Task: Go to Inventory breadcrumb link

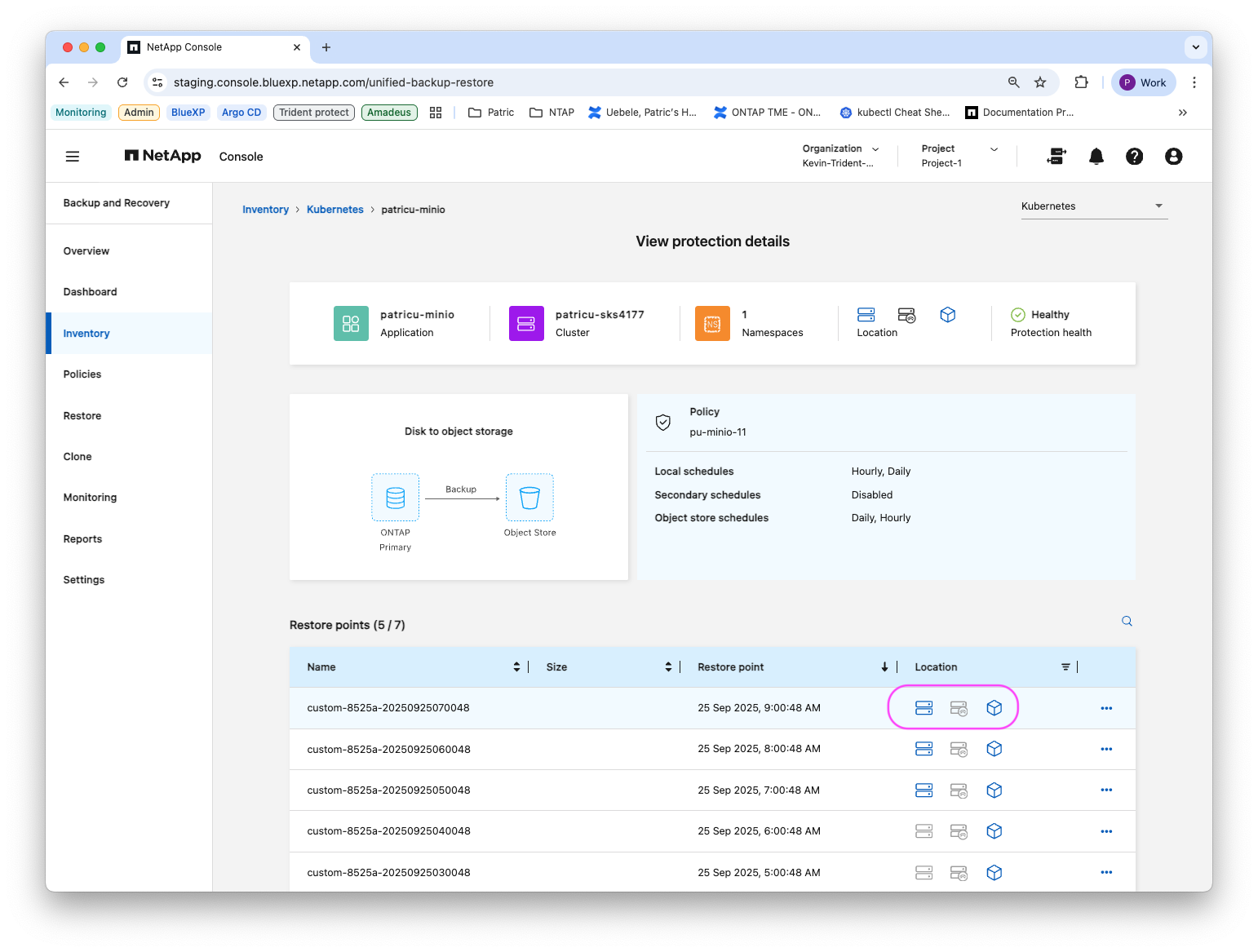Action: tap(265, 210)
